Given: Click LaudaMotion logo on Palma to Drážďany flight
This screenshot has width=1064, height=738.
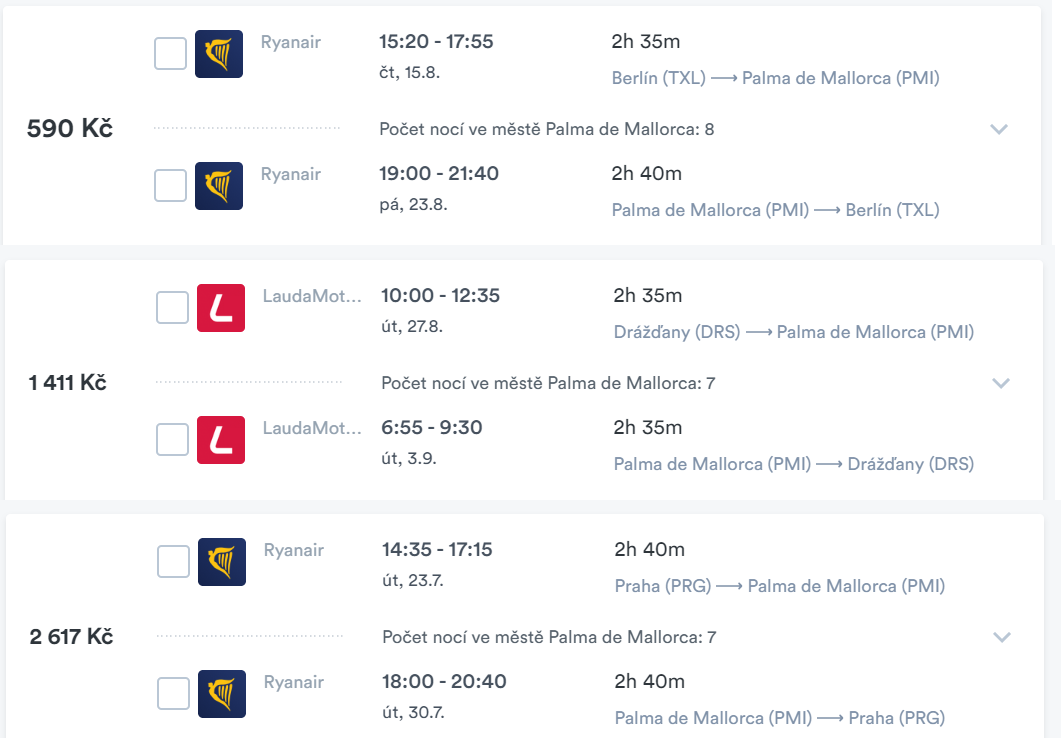Looking at the screenshot, I should [221, 440].
